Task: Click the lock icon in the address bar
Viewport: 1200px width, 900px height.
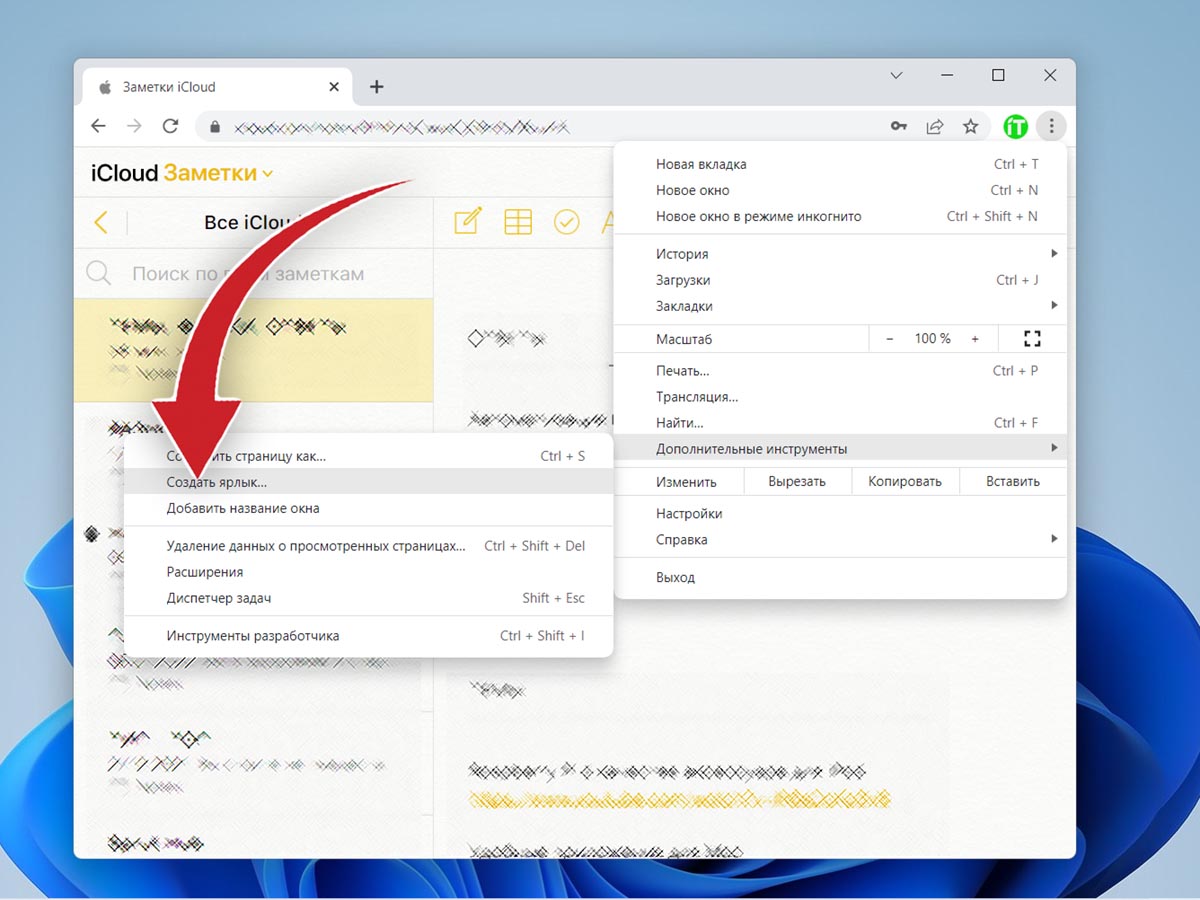Action: click(214, 127)
